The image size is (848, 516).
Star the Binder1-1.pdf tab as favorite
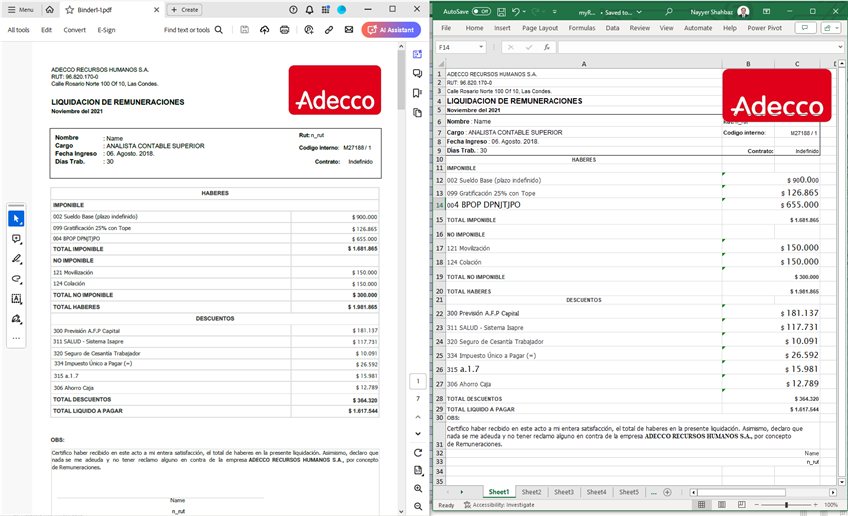tap(68, 9)
